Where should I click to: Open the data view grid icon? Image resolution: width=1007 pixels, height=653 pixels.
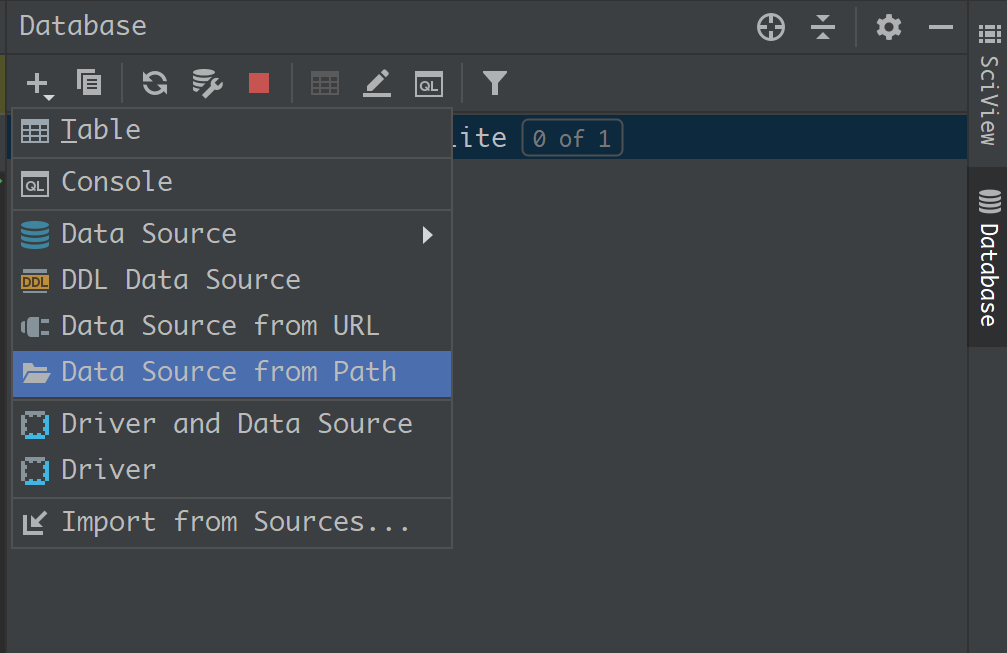(x=324, y=83)
